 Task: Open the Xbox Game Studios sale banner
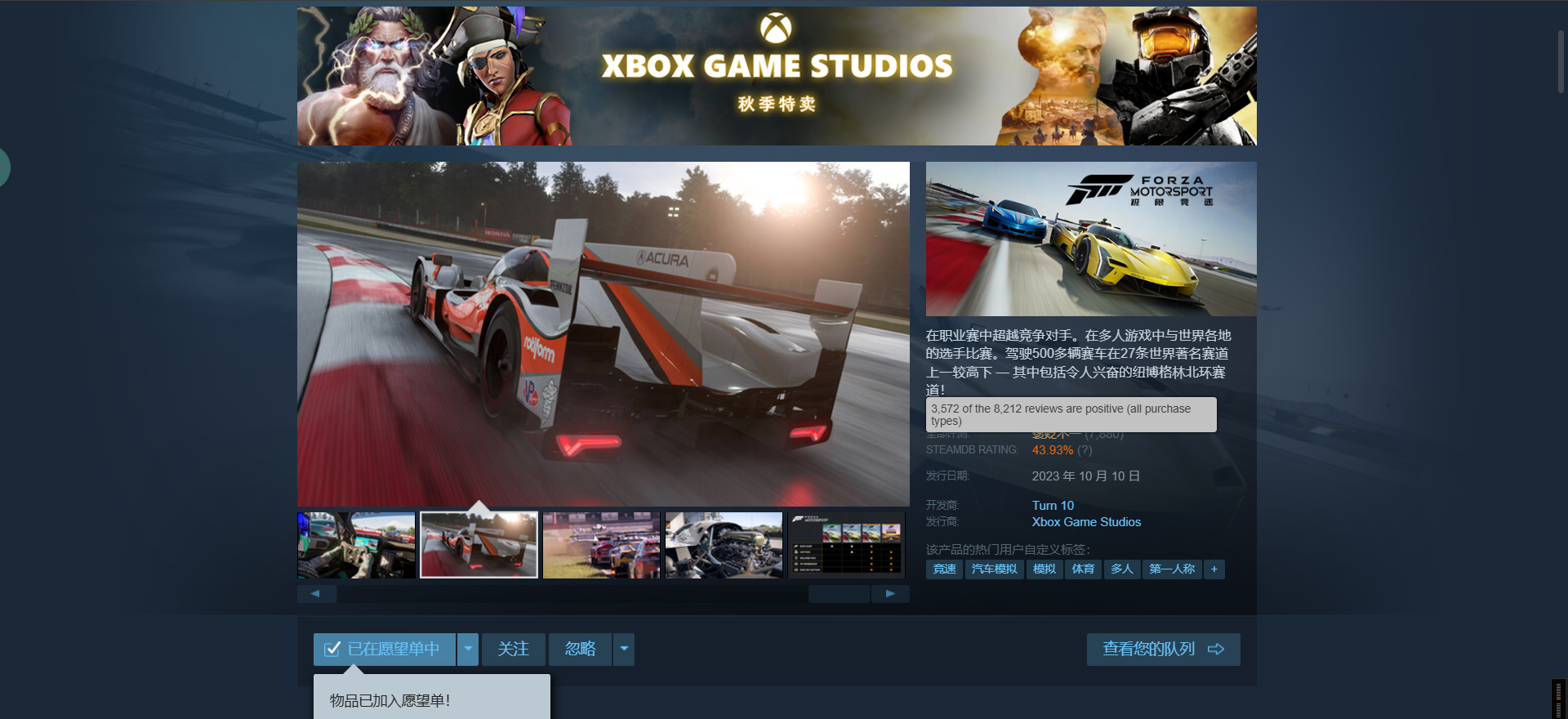(777, 76)
